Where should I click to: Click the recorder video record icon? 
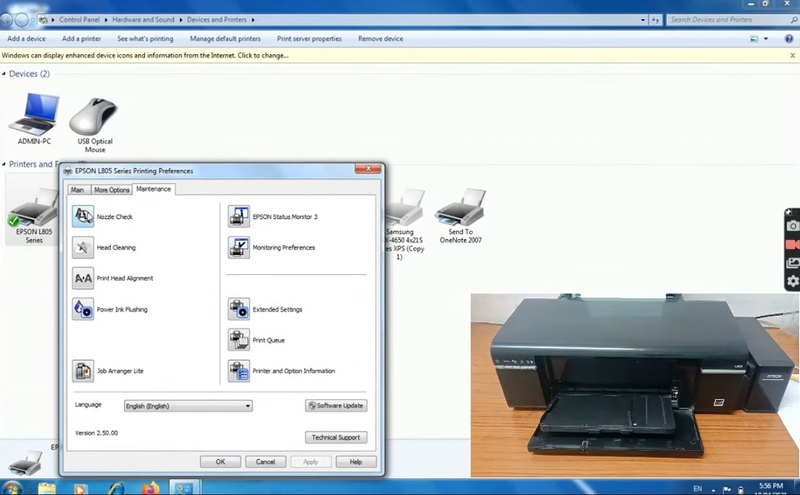[x=792, y=245]
